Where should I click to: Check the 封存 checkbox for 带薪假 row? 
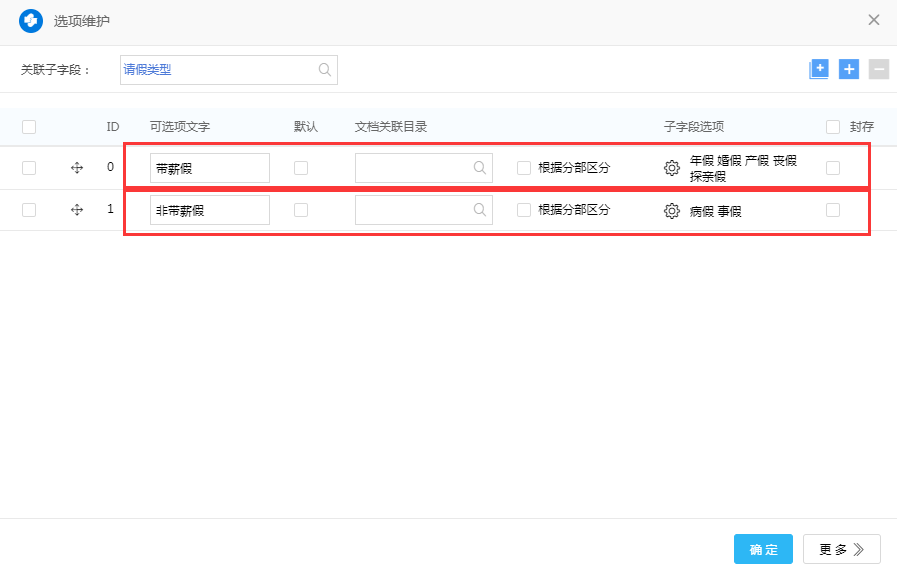pos(833,168)
